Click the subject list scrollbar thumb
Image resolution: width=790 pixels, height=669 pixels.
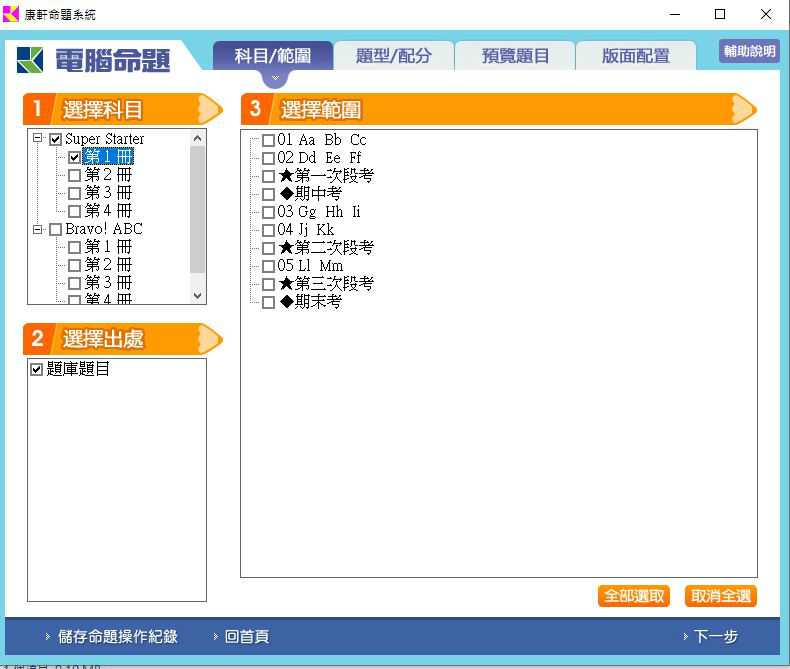tap(198, 209)
